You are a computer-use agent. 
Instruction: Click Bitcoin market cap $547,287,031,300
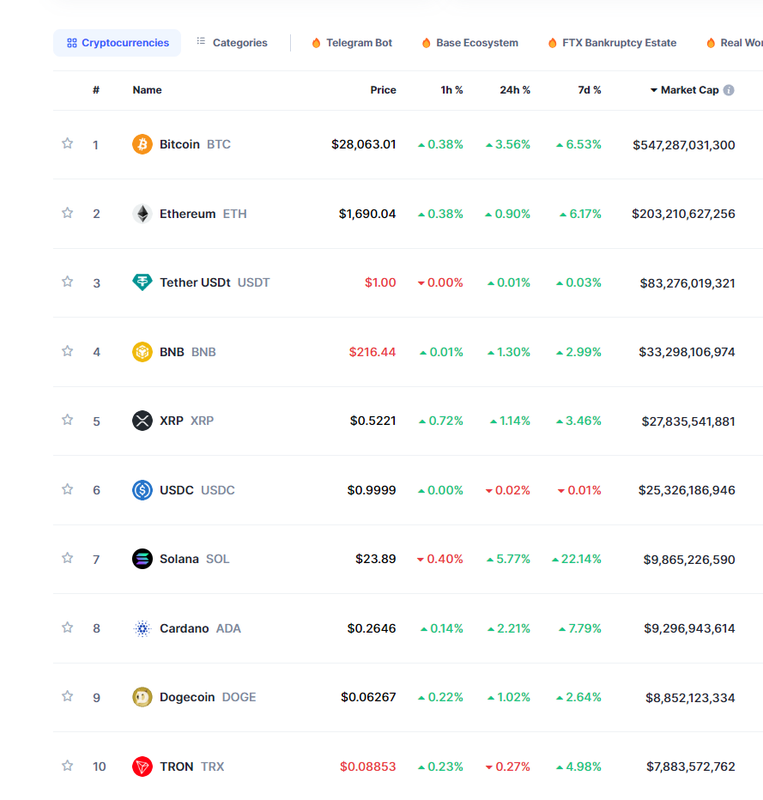tap(684, 145)
